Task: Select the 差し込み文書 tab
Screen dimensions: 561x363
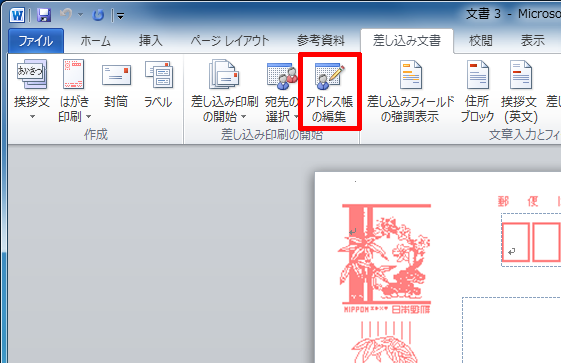Action: point(407,41)
